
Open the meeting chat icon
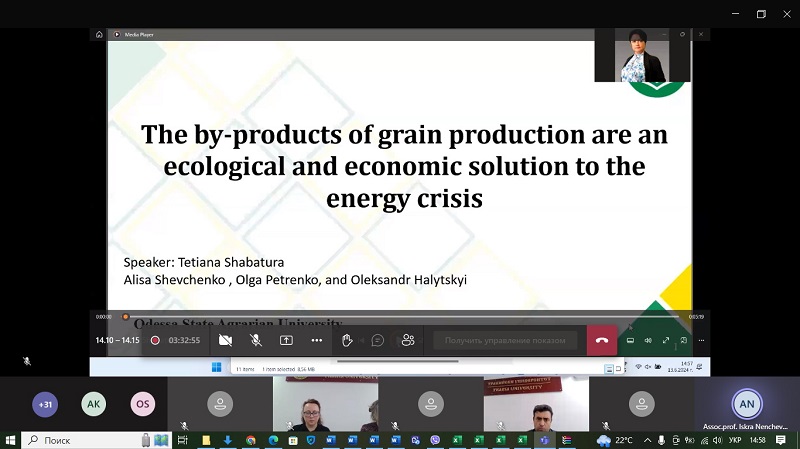(377, 340)
